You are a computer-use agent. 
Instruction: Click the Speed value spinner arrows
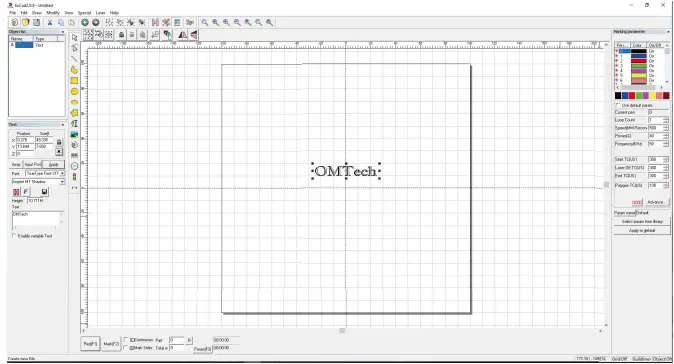tap(666, 128)
